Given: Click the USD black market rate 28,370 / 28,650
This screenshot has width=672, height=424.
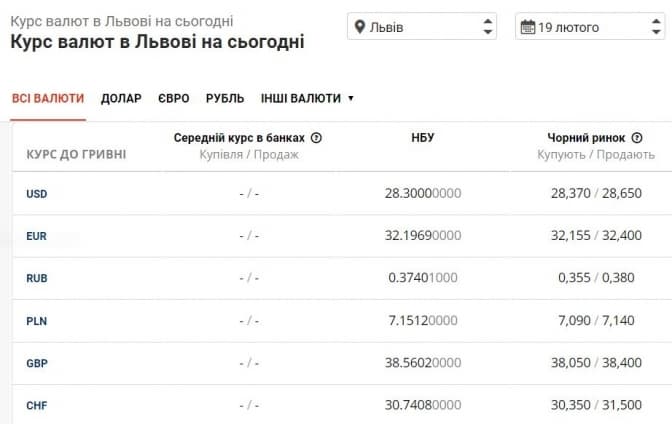Looking at the screenshot, I should 596,193.
